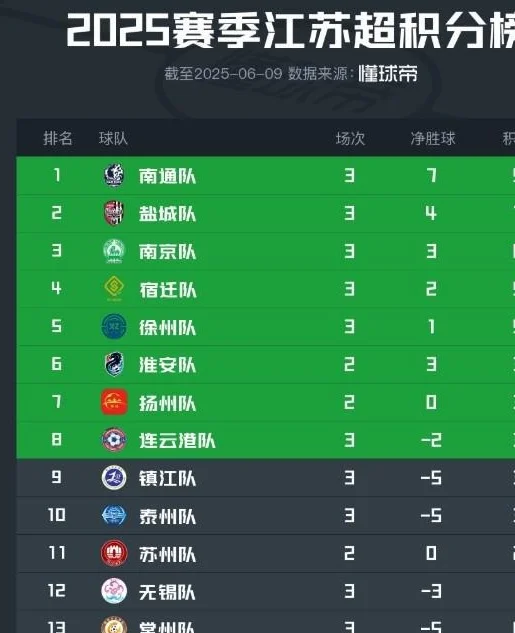Sort by the 场次 column header
Image resolution: width=515 pixels, height=633 pixels.
click(x=350, y=138)
